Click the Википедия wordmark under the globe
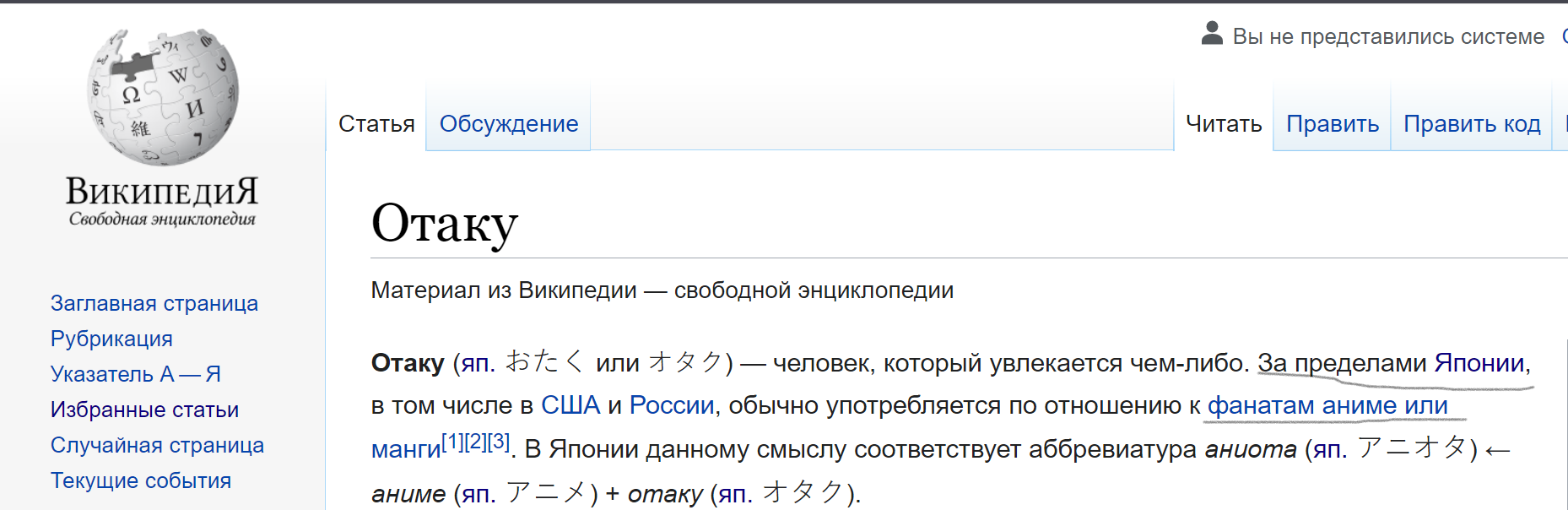1568x510 pixels. (162, 192)
